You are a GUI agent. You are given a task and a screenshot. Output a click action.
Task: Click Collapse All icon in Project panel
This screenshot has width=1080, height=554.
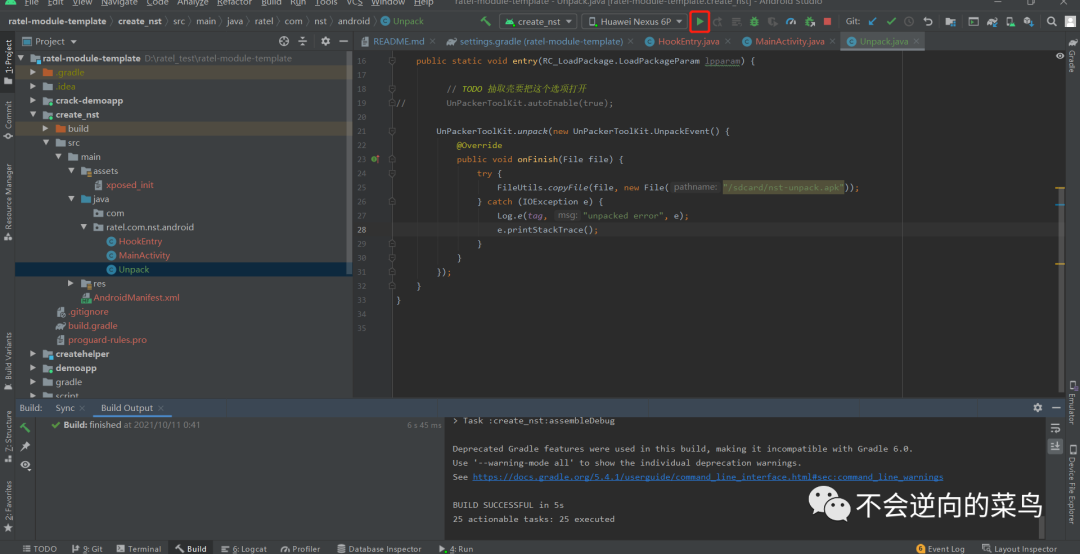point(302,41)
